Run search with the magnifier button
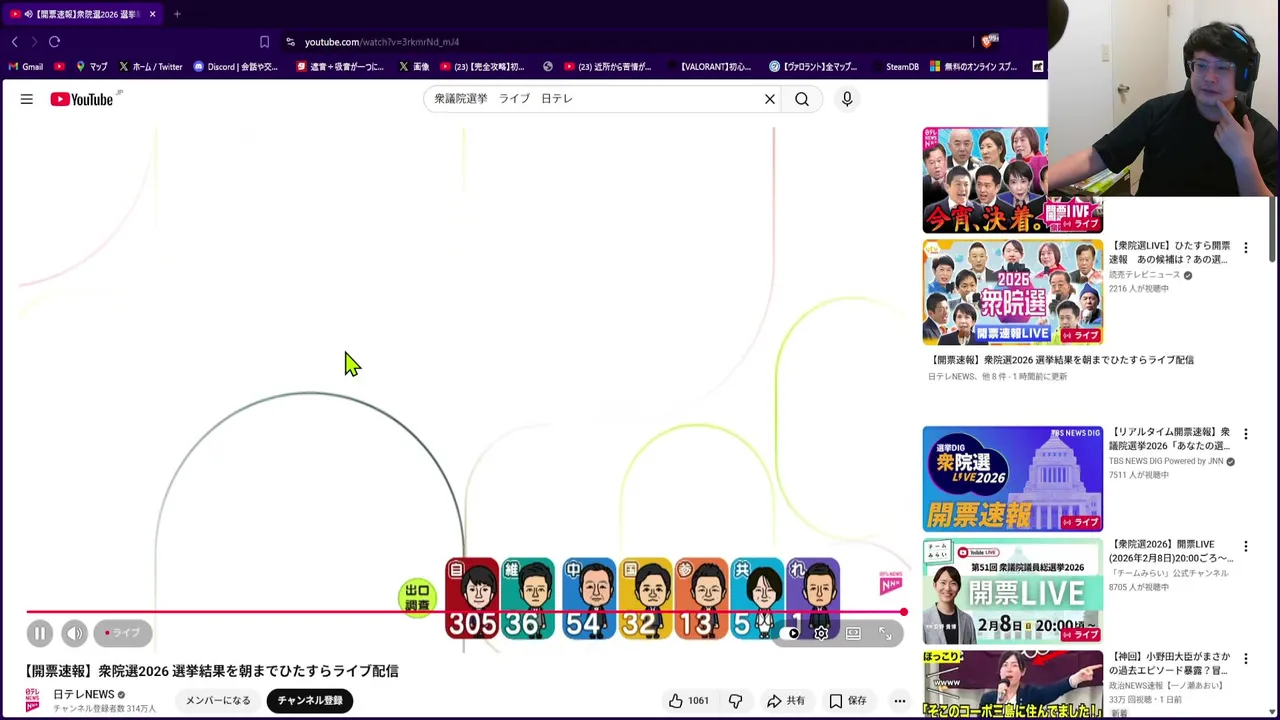Image resolution: width=1280 pixels, height=720 pixels. click(802, 99)
